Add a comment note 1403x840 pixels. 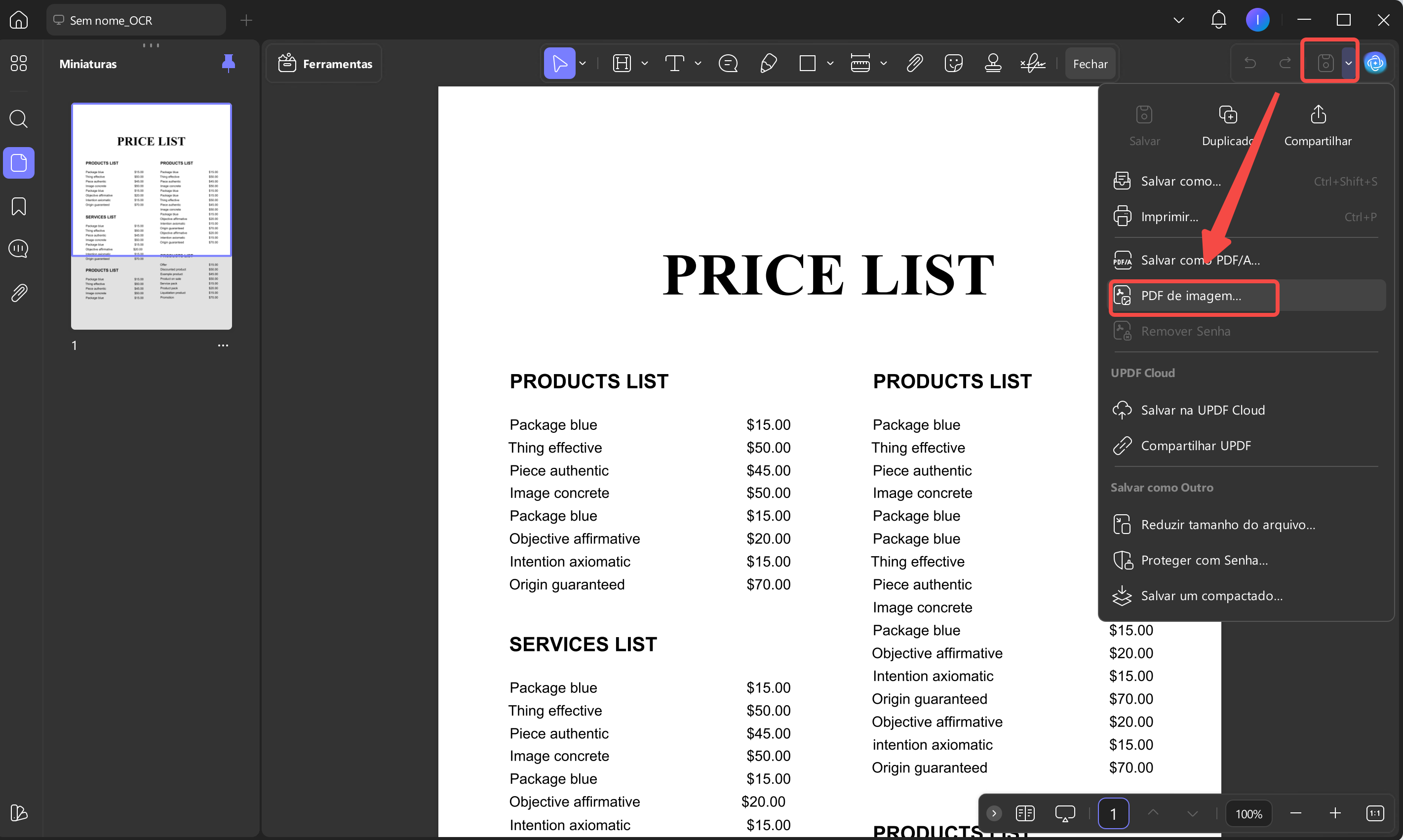pos(728,63)
